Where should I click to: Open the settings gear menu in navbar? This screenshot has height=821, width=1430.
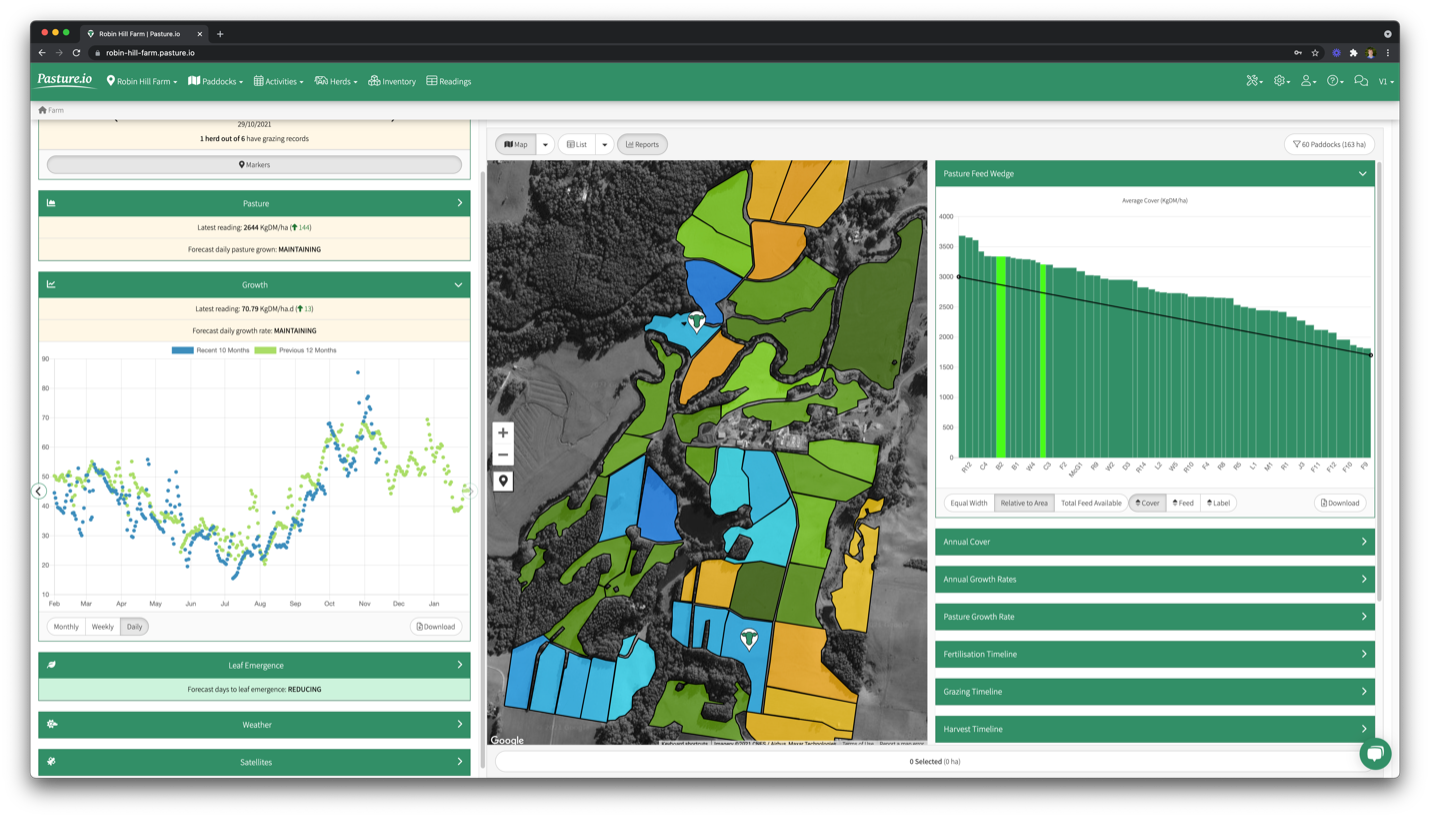pyautogui.click(x=1281, y=81)
